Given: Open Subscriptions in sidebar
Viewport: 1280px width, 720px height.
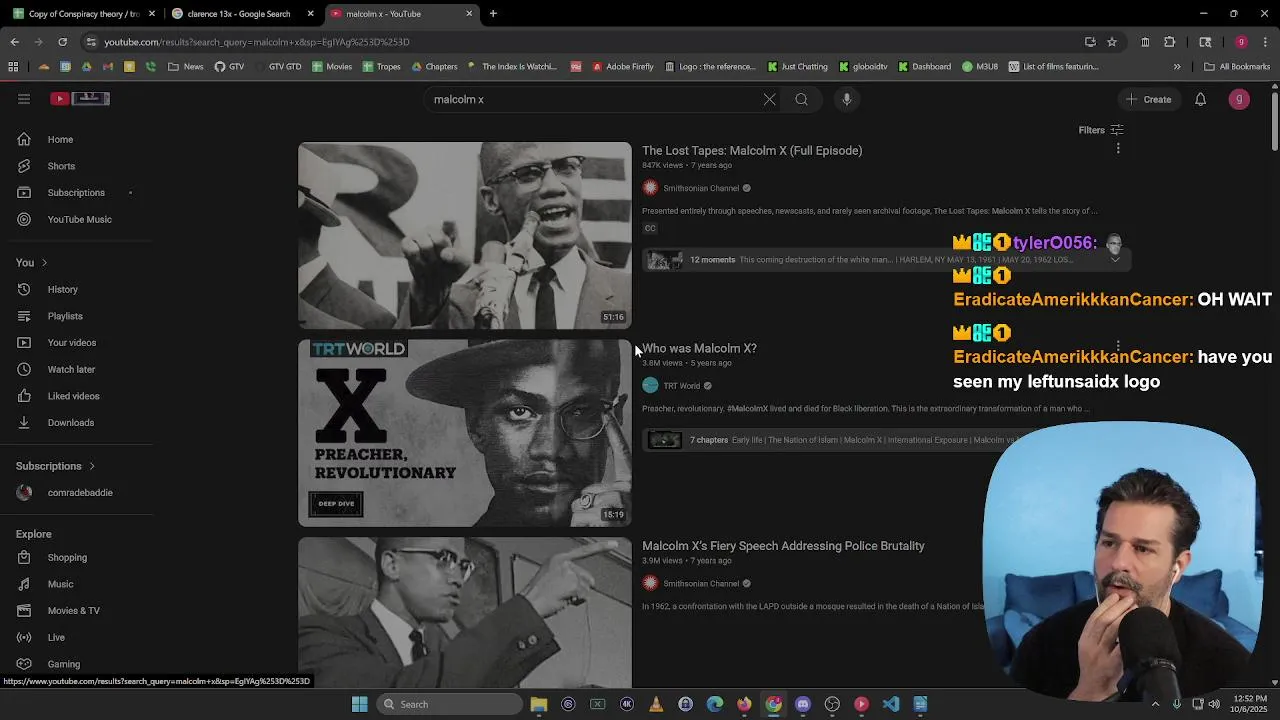Looking at the screenshot, I should pyautogui.click(x=76, y=193).
